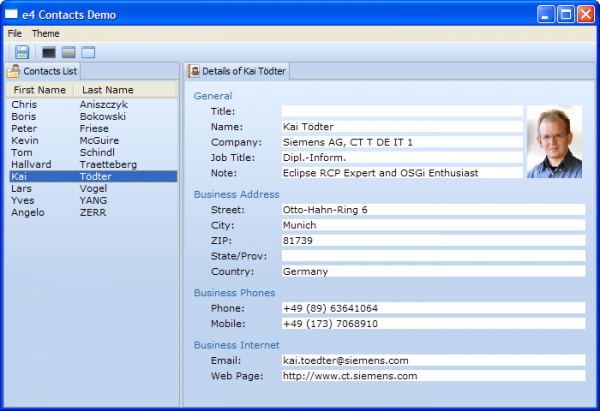Click the contact photo of Kai Tödter
The height and width of the screenshot is (411, 600).
pos(554,142)
